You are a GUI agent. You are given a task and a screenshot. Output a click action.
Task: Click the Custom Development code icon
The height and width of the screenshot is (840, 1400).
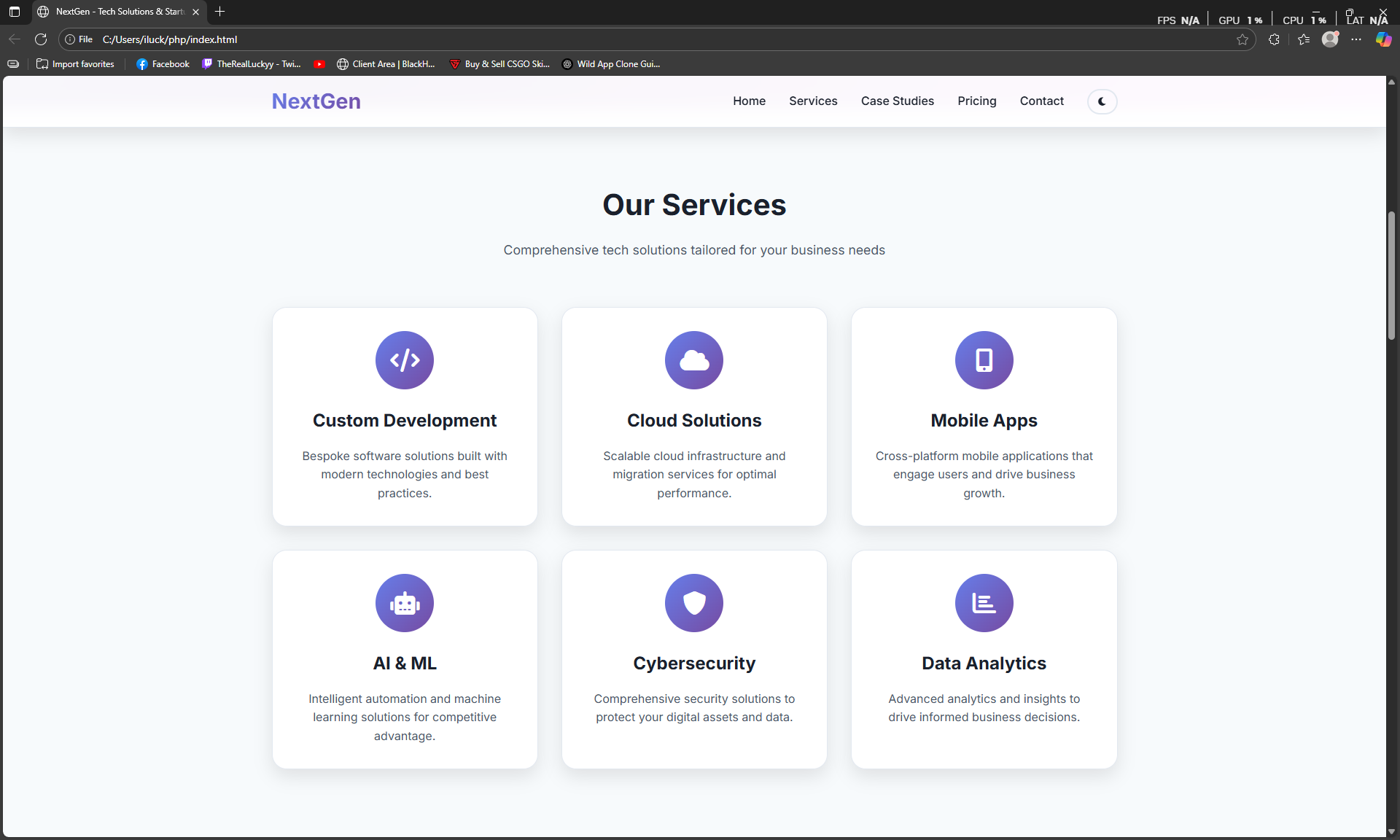click(405, 360)
